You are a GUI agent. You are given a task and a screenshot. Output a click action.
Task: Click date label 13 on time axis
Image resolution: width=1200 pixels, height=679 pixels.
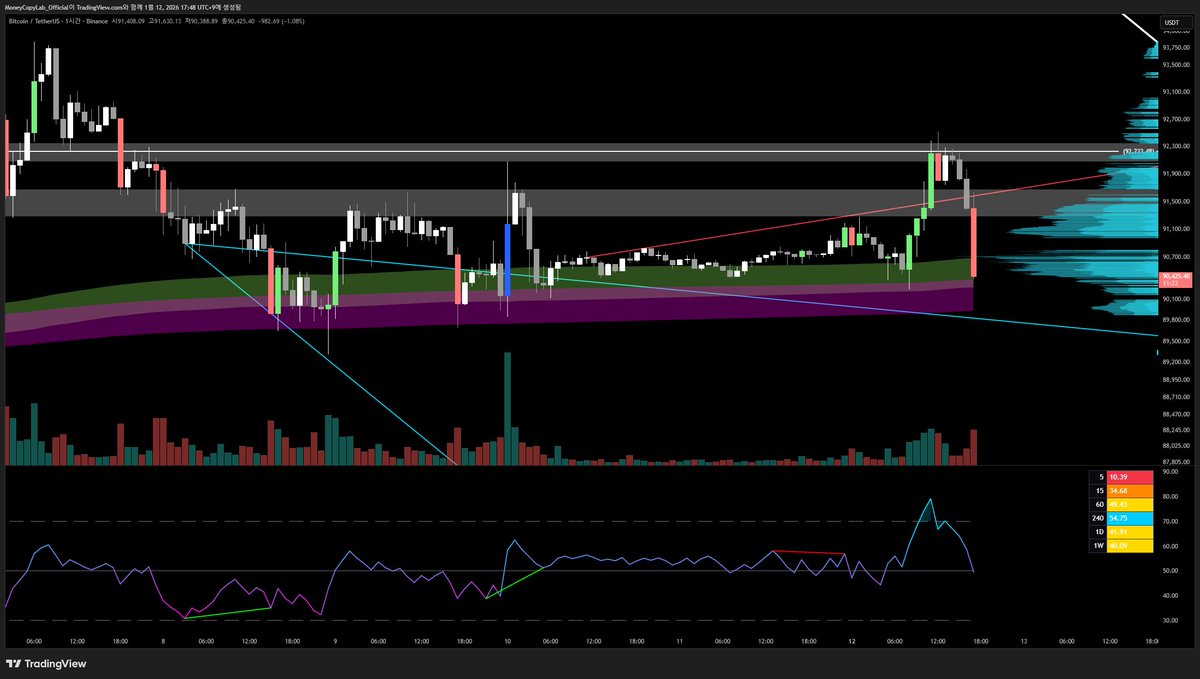pos(1023,641)
